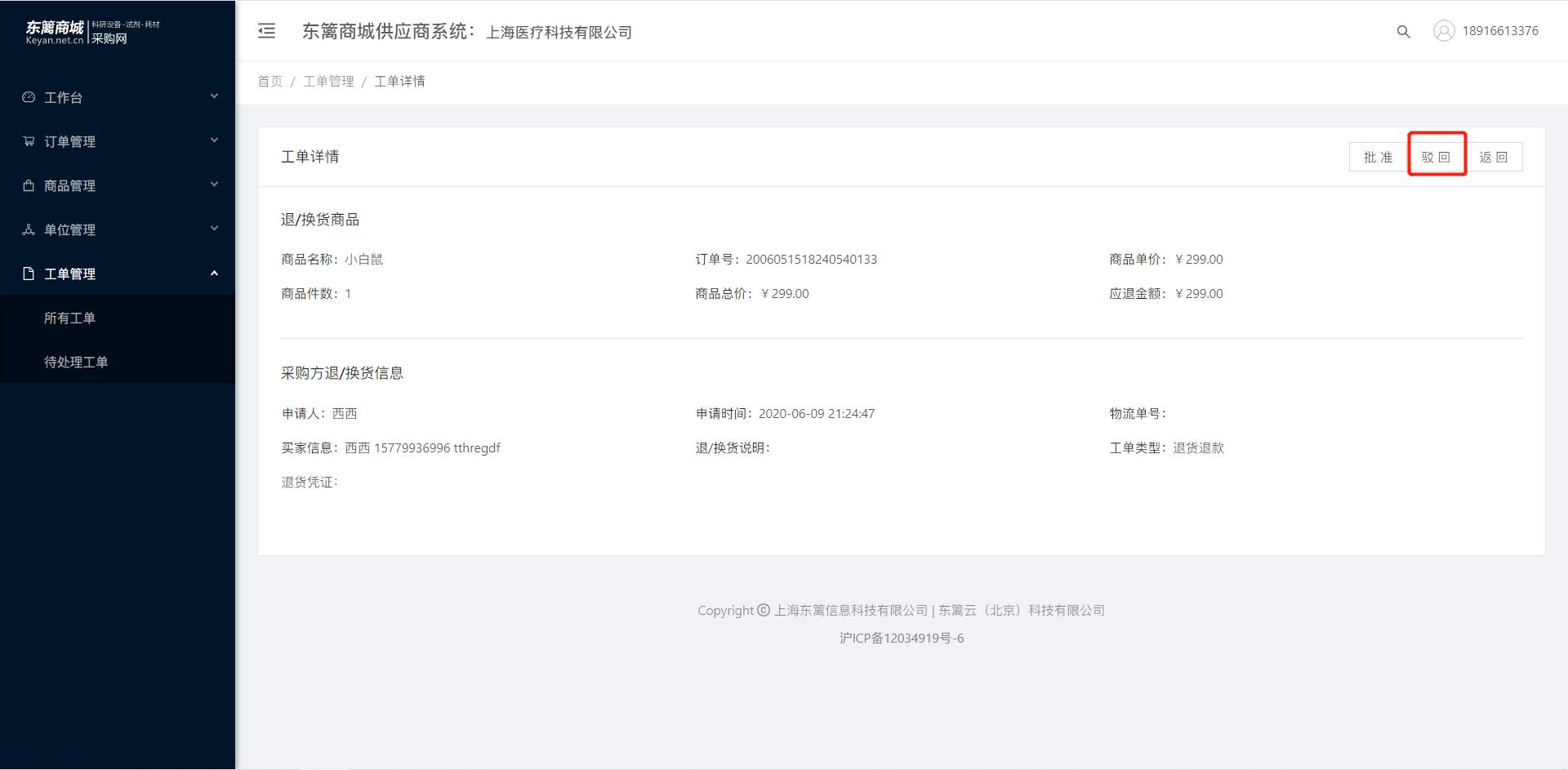Expand the 商品管理 menu chevron
1568x770 pixels.
pos(214,185)
